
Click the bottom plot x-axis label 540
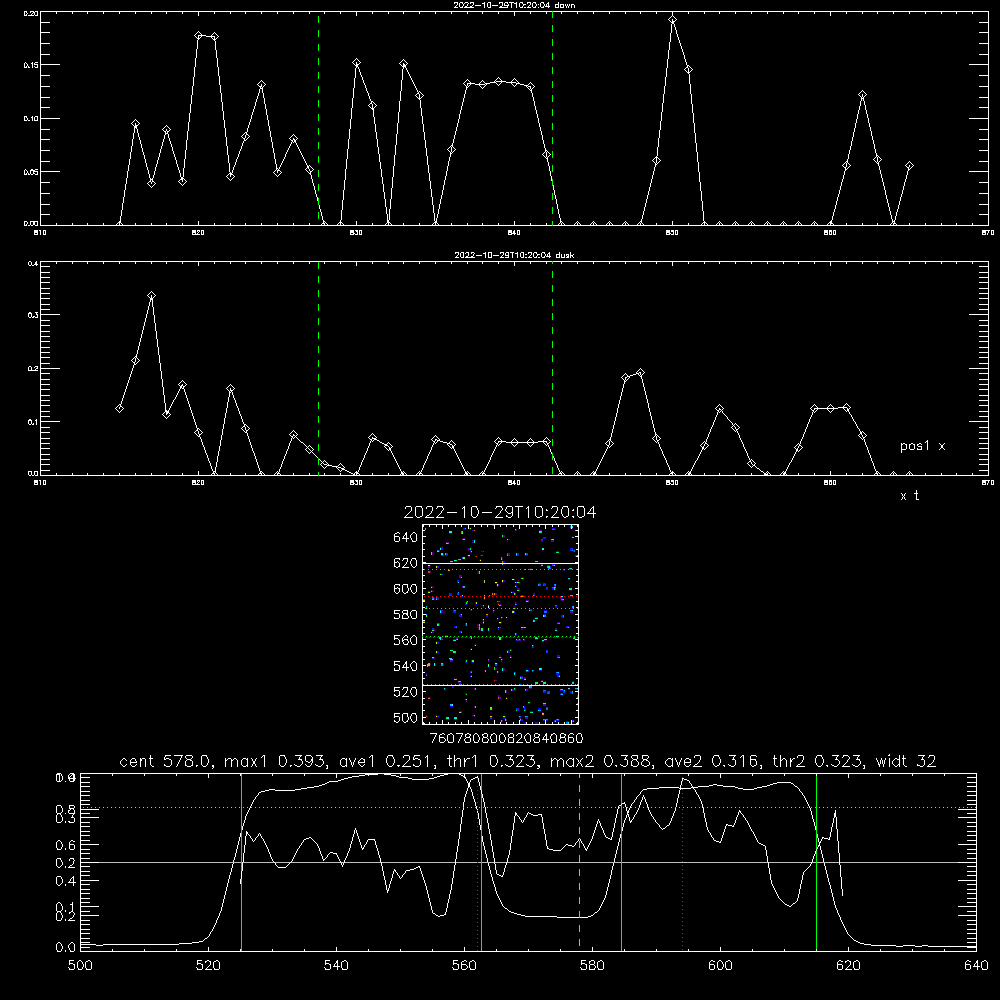click(336, 966)
